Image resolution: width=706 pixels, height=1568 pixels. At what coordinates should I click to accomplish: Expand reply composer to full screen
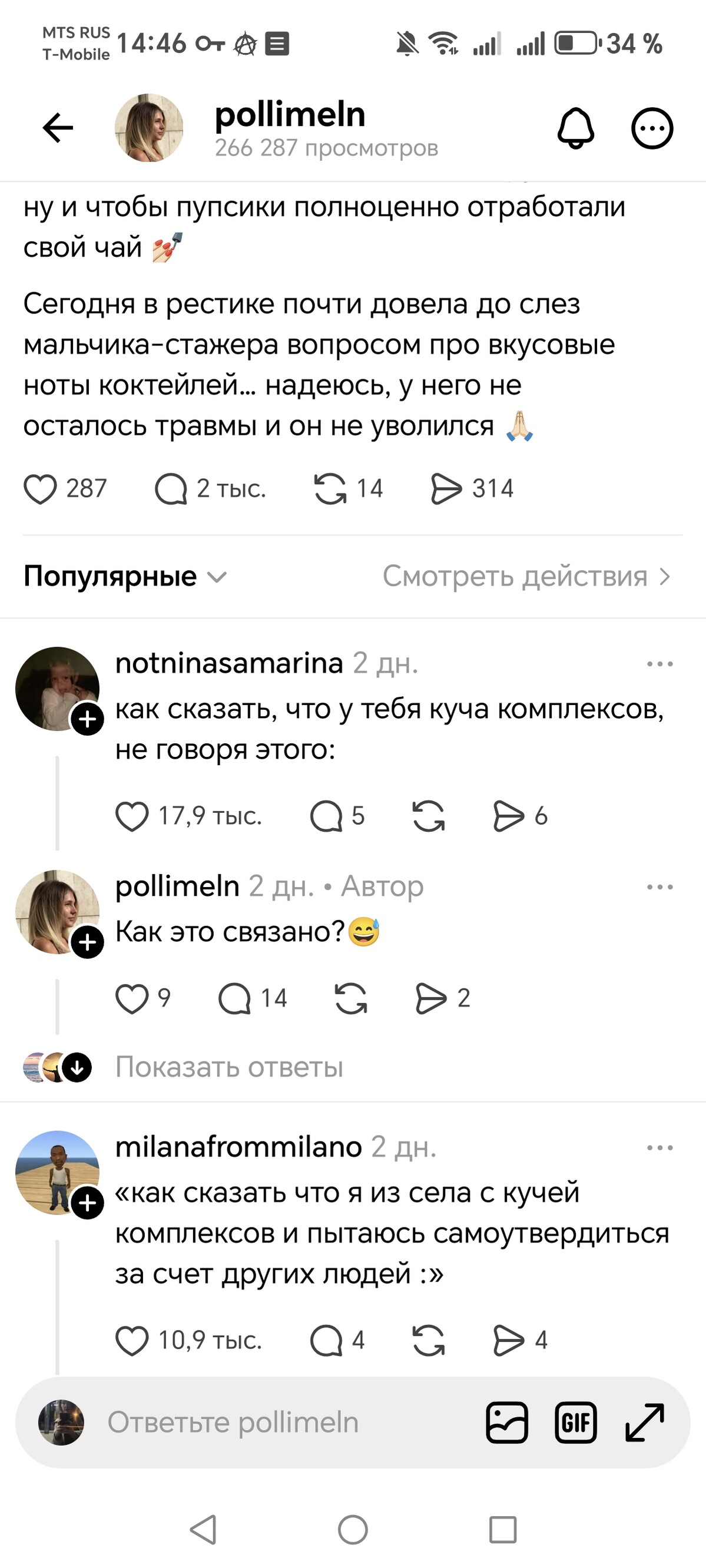pyautogui.click(x=645, y=1423)
